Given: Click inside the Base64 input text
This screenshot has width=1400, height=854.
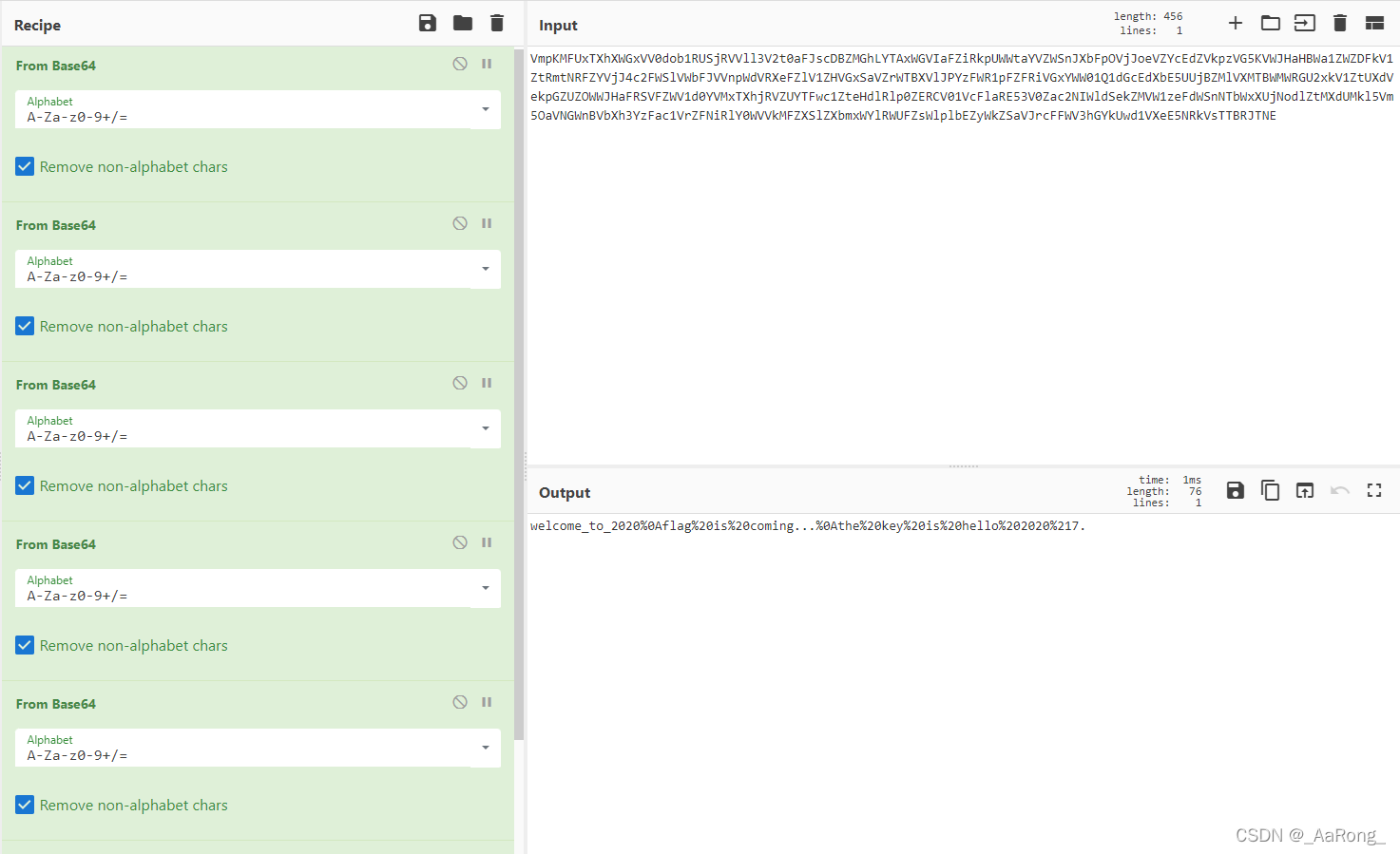Looking at the screenshot, I should 962,86.
